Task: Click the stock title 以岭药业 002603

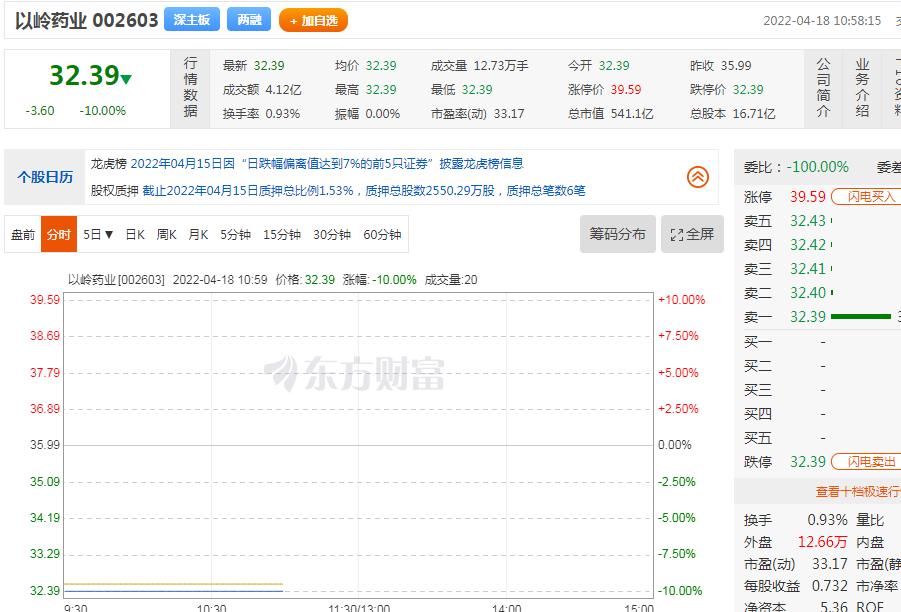Action: pos(86,20)
